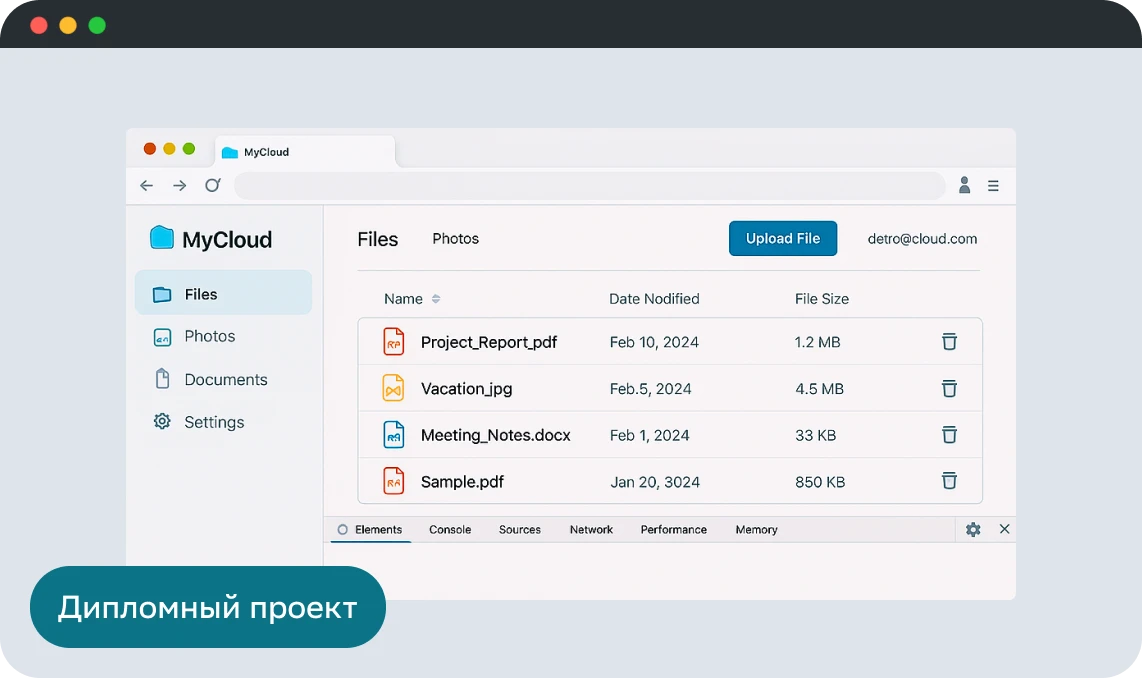Select Documents in the sidebar
This screenshot has width=1142, height=678.
(x=225, y=380)
